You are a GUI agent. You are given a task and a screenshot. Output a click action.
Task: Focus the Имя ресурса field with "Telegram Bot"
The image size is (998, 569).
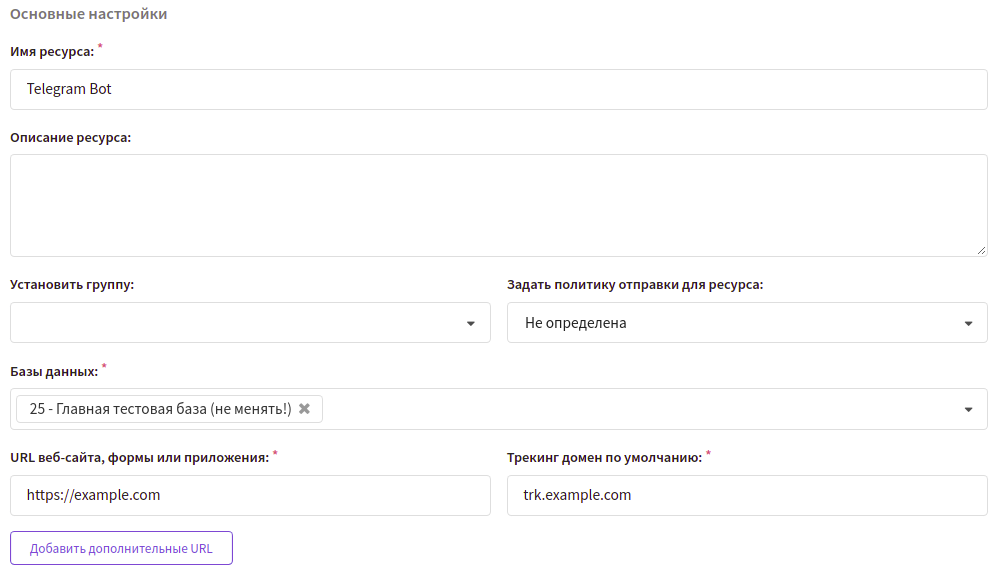(498, 89)
